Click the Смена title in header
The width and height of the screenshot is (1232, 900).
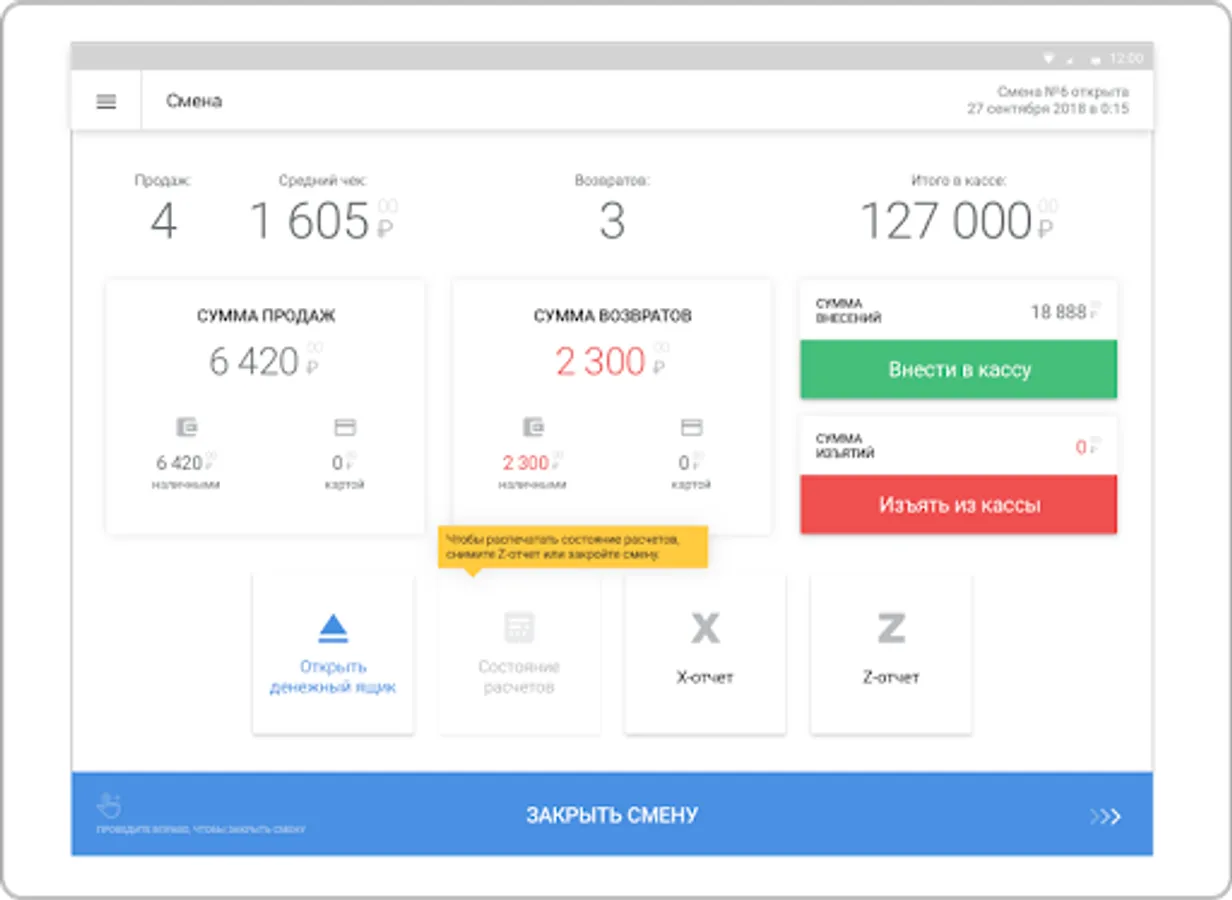pyautogui.click(x=194, y=101)
